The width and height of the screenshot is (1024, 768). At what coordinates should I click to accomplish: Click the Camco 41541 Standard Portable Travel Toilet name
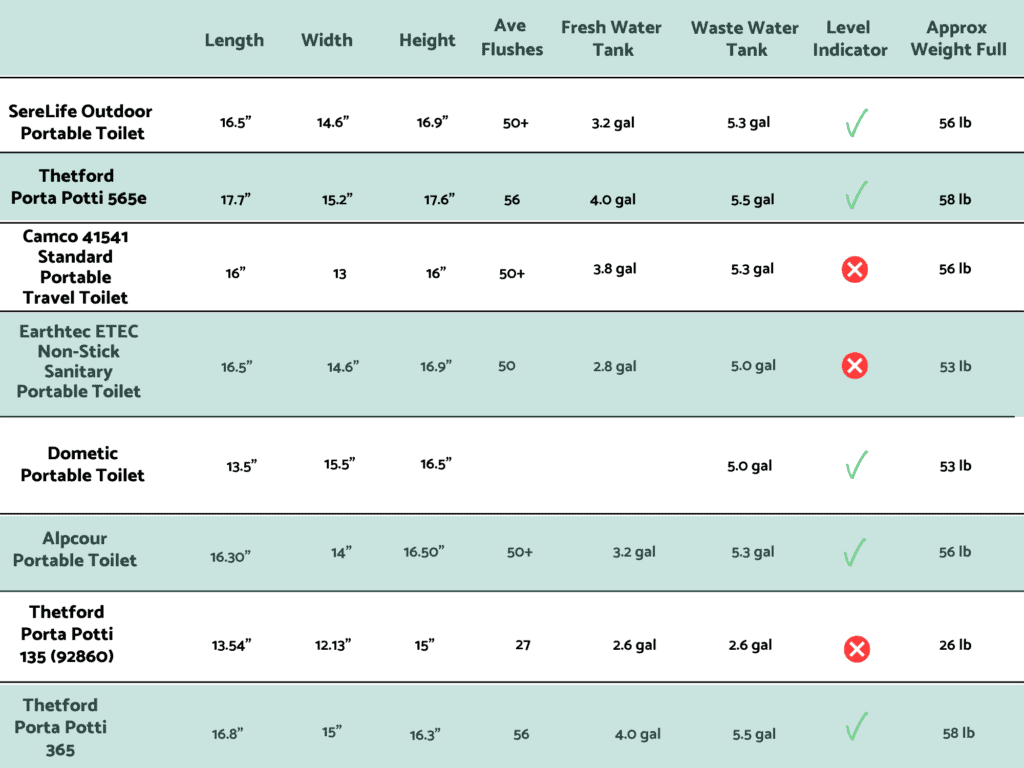(76, 267)
